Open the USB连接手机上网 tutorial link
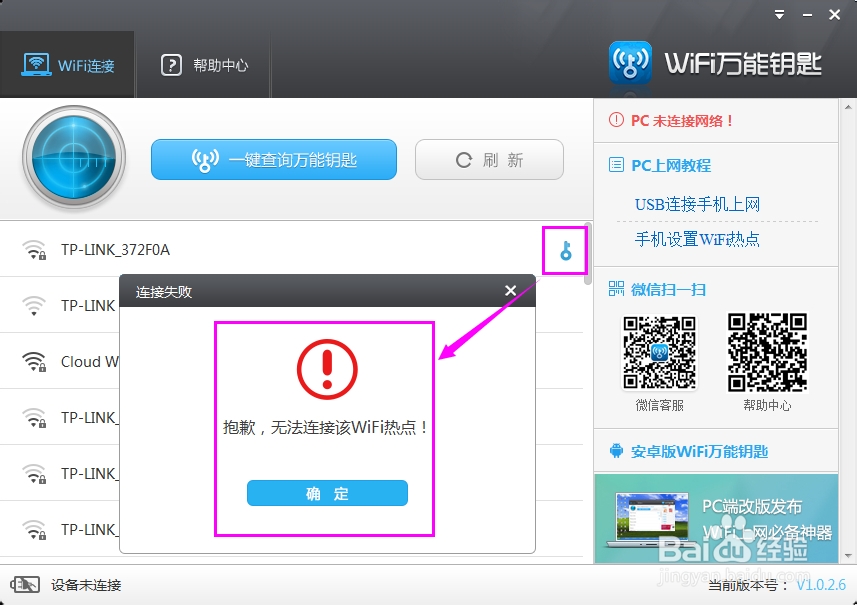The width and height of the screenshot is (857, 605). tap(697, 204)
